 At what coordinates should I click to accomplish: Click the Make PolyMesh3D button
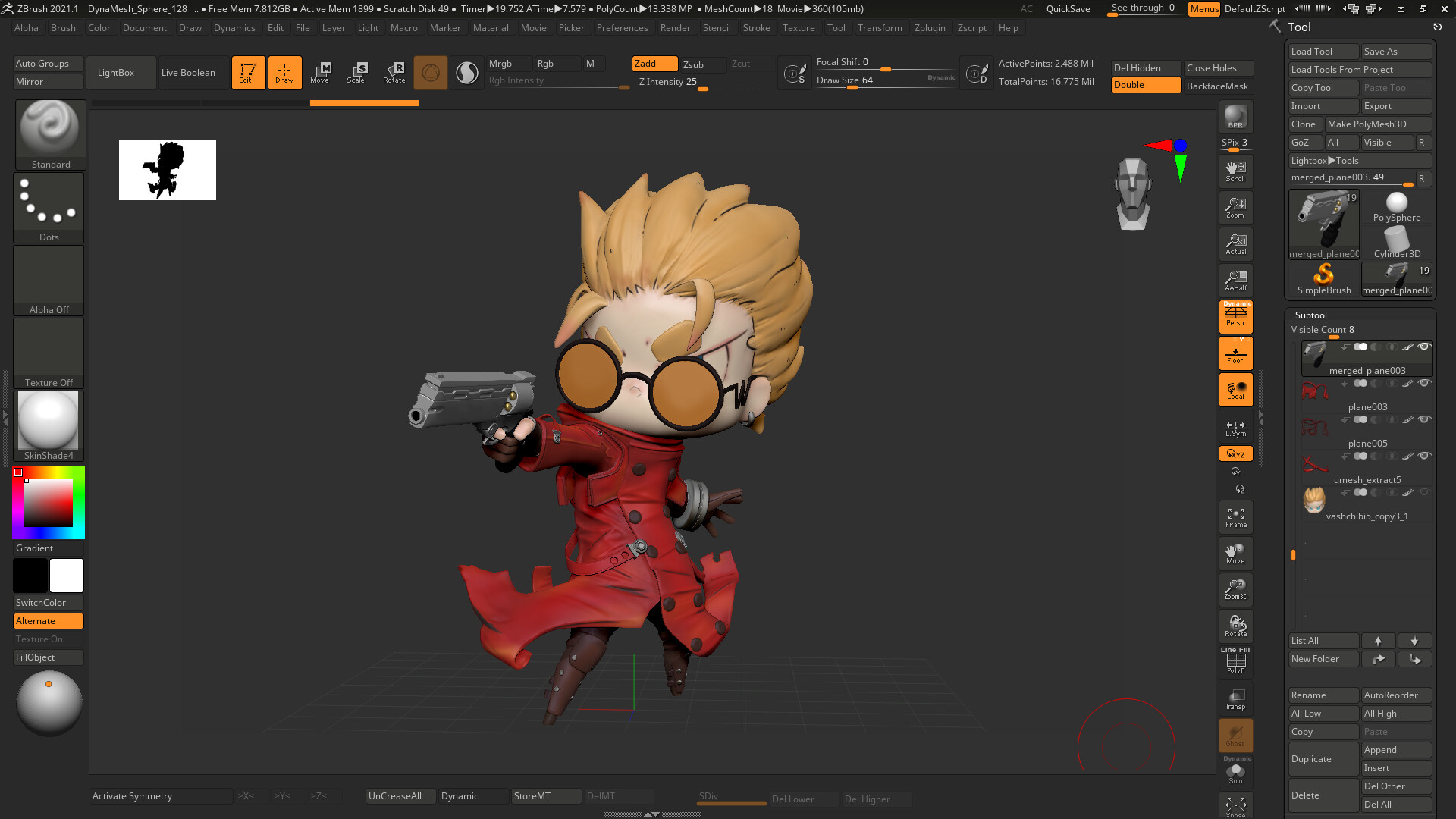(x=1379, y=124)
